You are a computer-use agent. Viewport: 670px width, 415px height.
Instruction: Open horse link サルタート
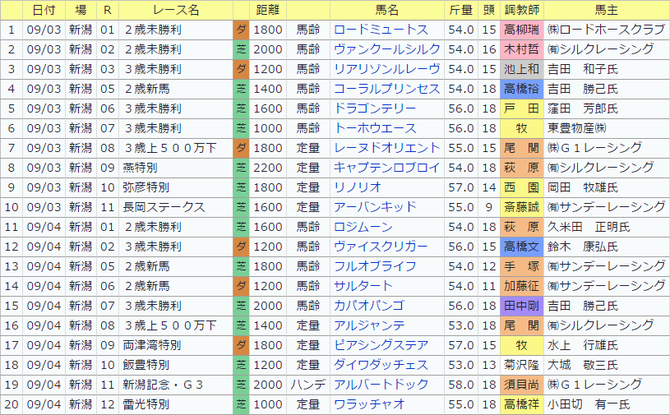(x=363, y=286)
